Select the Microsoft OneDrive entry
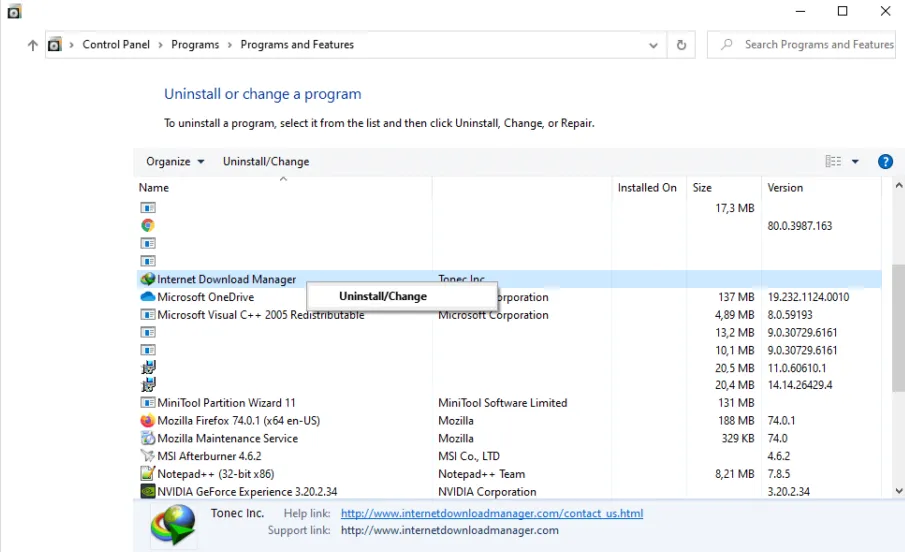Viewport: 905px width, 552px height. [x=205, y=297]
